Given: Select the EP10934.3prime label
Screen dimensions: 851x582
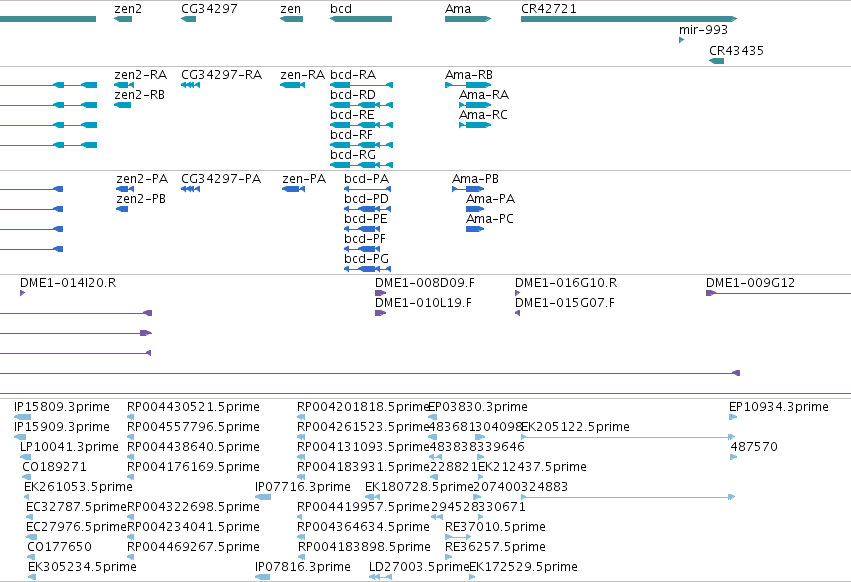Looking at the screenshot, I should click(x=779, y=407).
